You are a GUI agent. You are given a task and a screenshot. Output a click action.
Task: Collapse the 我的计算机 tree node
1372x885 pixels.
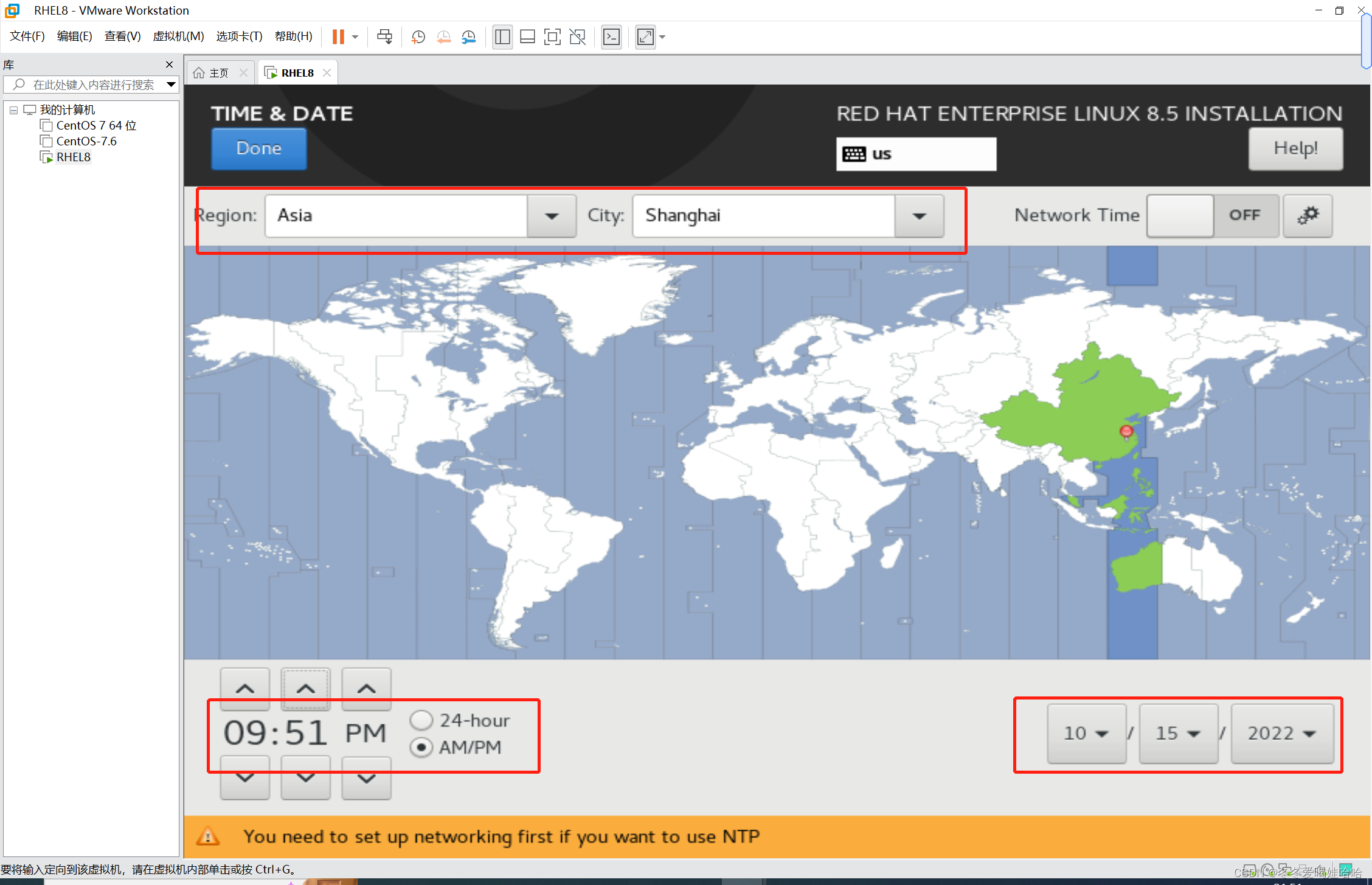coord(13,110)
